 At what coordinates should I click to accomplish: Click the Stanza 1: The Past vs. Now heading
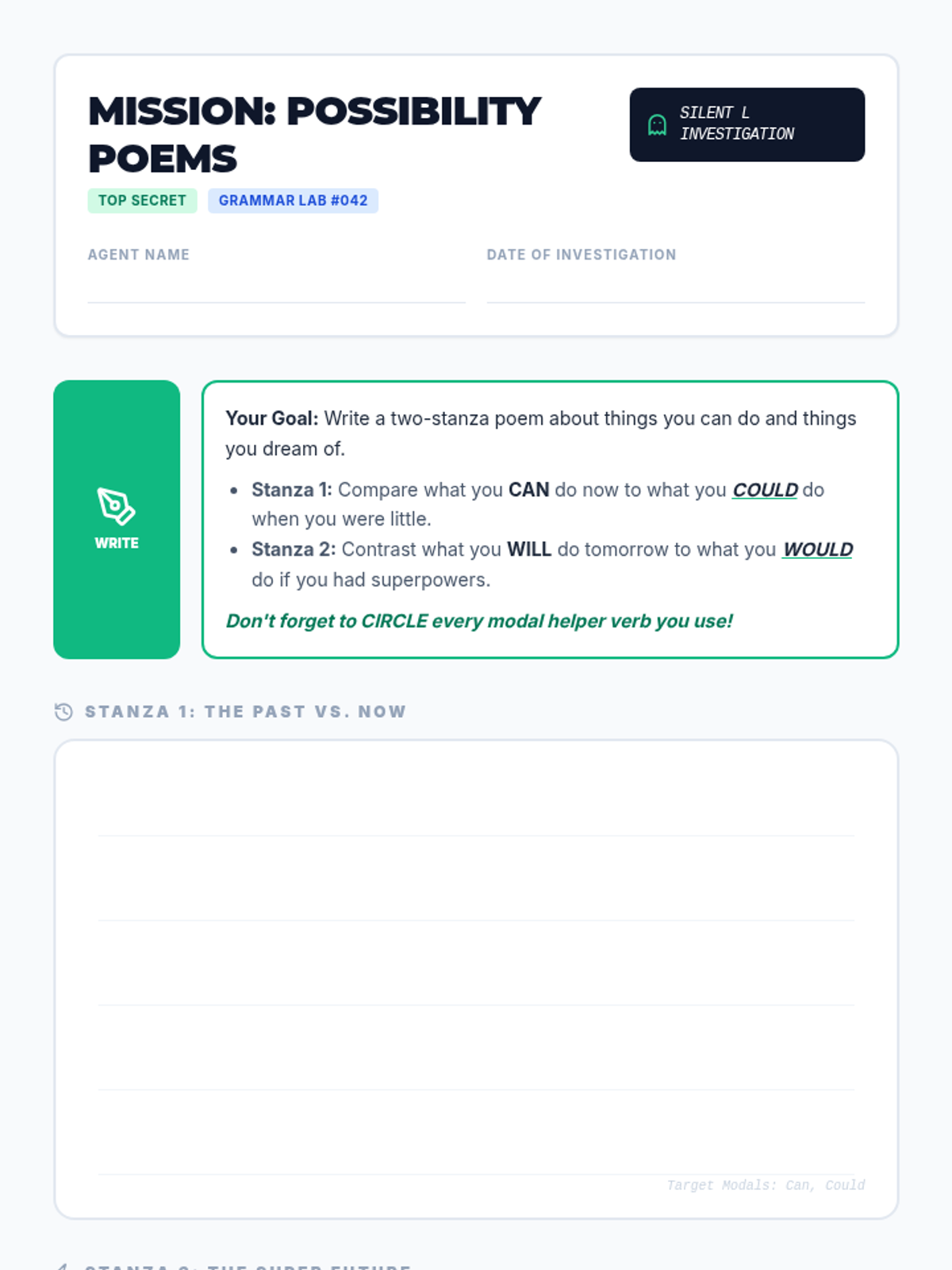coord(246,712)
